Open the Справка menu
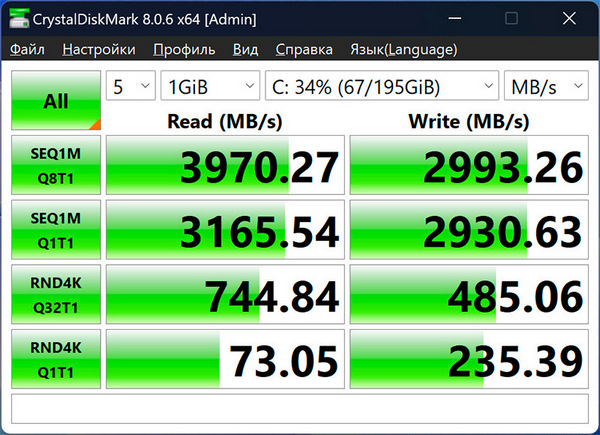This screenshot has width=600, height=435. (x=304, y=49)
